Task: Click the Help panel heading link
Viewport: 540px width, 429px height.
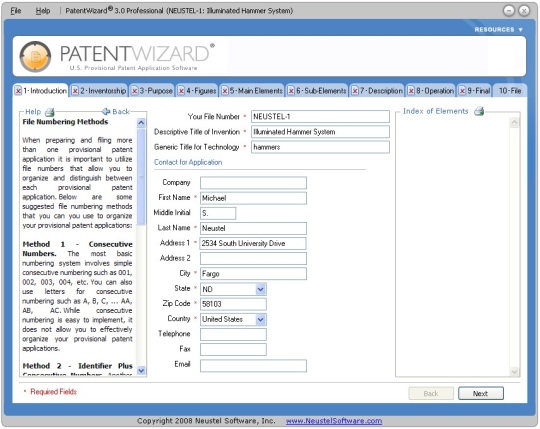Action: click(33, 112)
